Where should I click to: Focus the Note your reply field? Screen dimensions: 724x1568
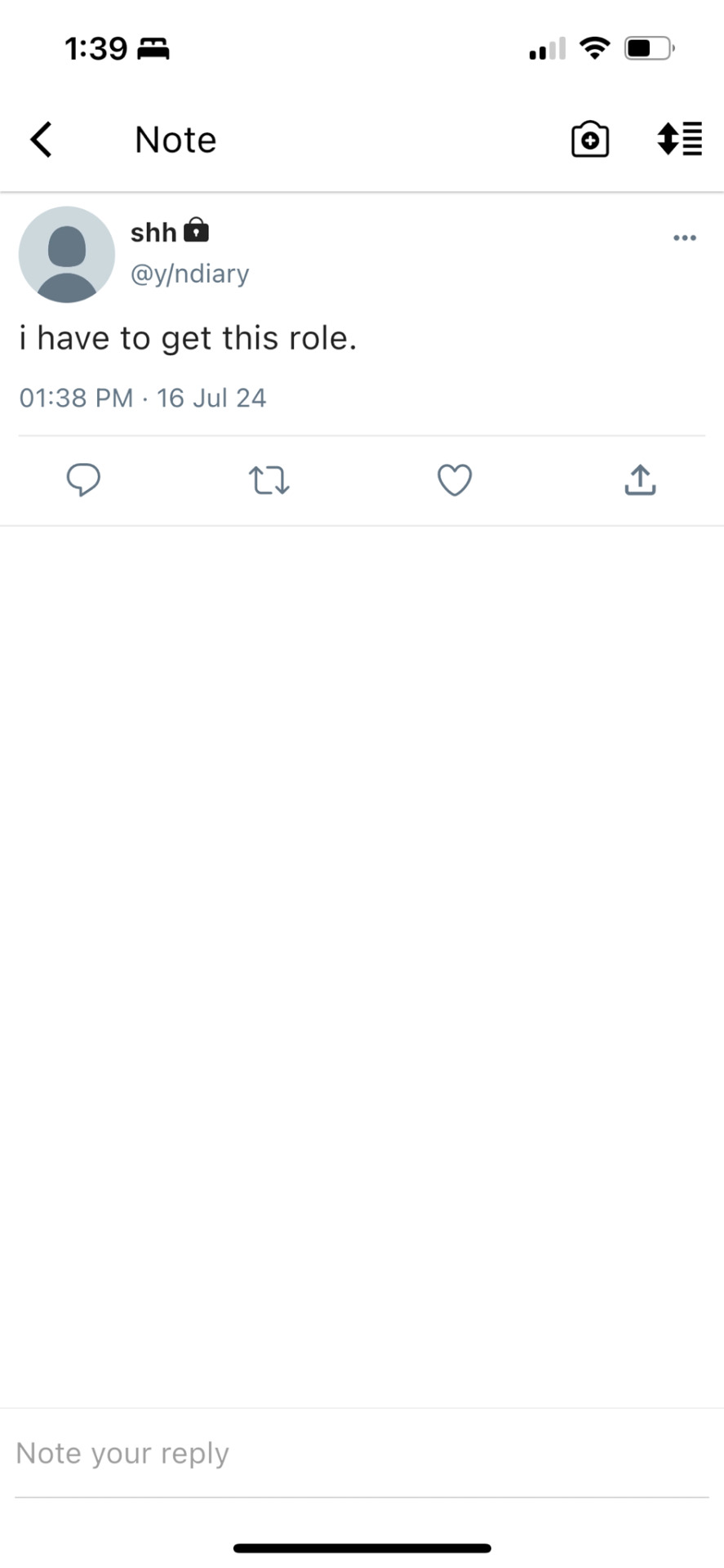point(362,1453)
